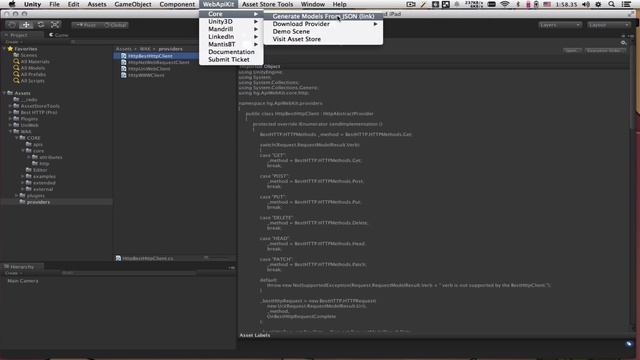Open the Project panel Create dropdown
Viewport: 640px width, 360px height.
(x=13, y=42)
